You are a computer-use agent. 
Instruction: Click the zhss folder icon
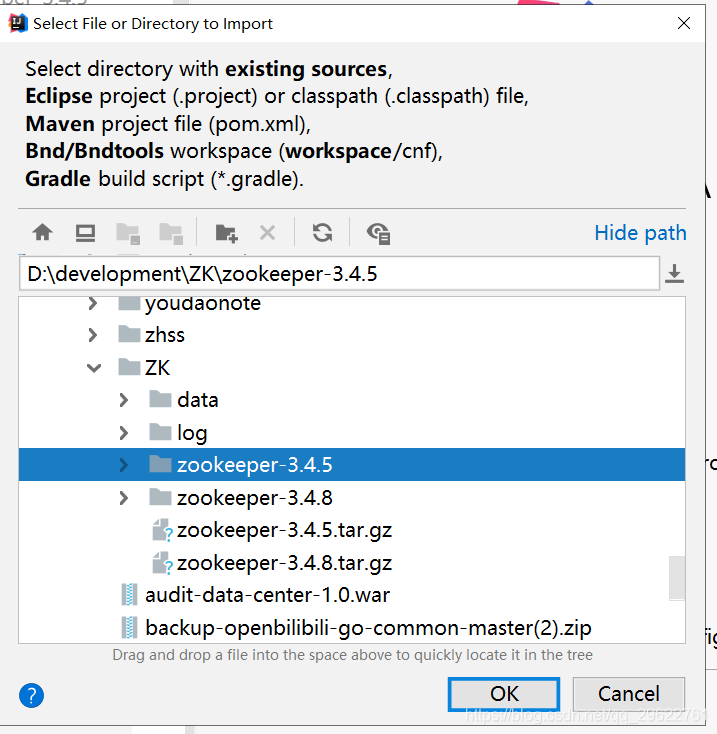coord(129,334)
